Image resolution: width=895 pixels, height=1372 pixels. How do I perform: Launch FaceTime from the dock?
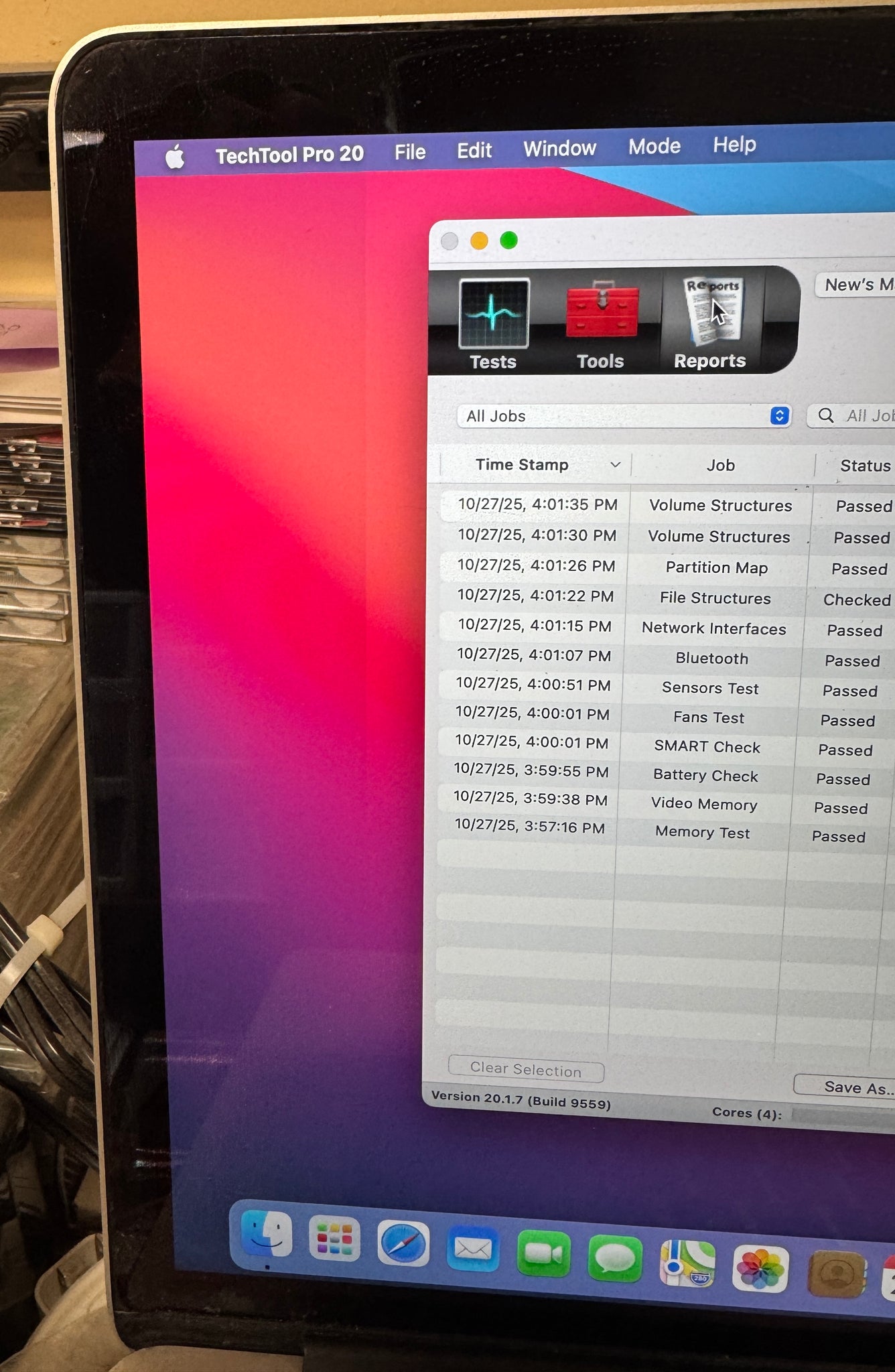coord(543,1253)
